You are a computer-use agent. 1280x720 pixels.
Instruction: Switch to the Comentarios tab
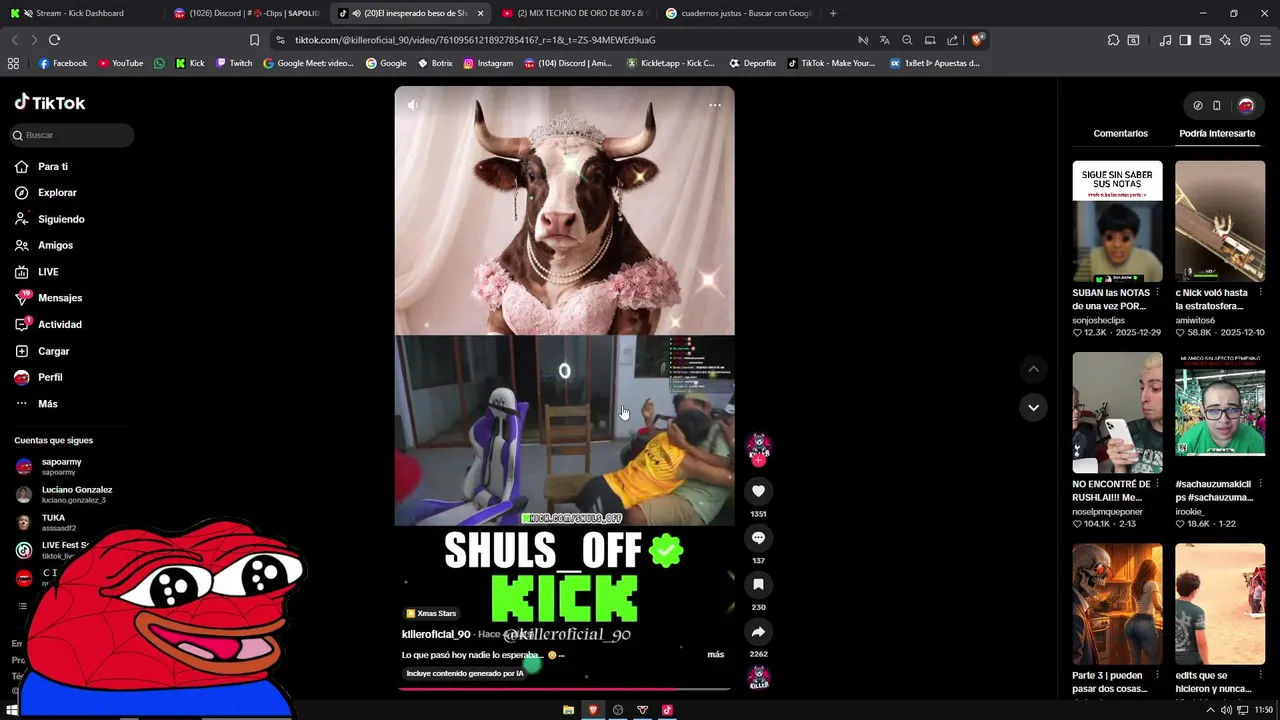click(1121, 133)
